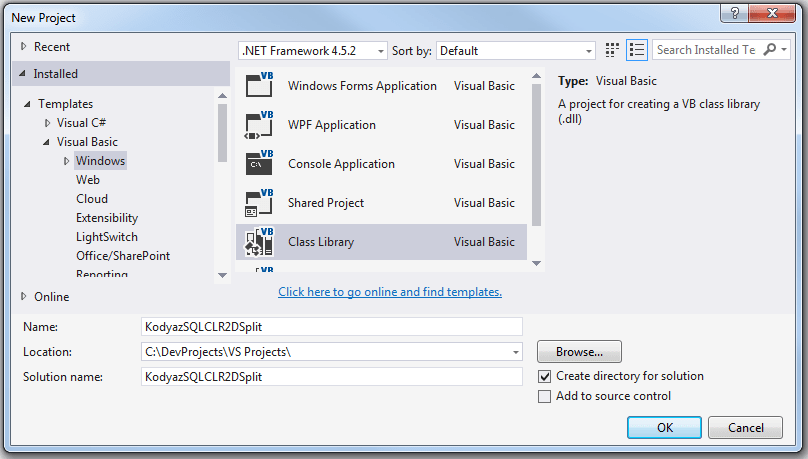Collapse the Templates tree node
Screen dimensions: 808x459
27,104
